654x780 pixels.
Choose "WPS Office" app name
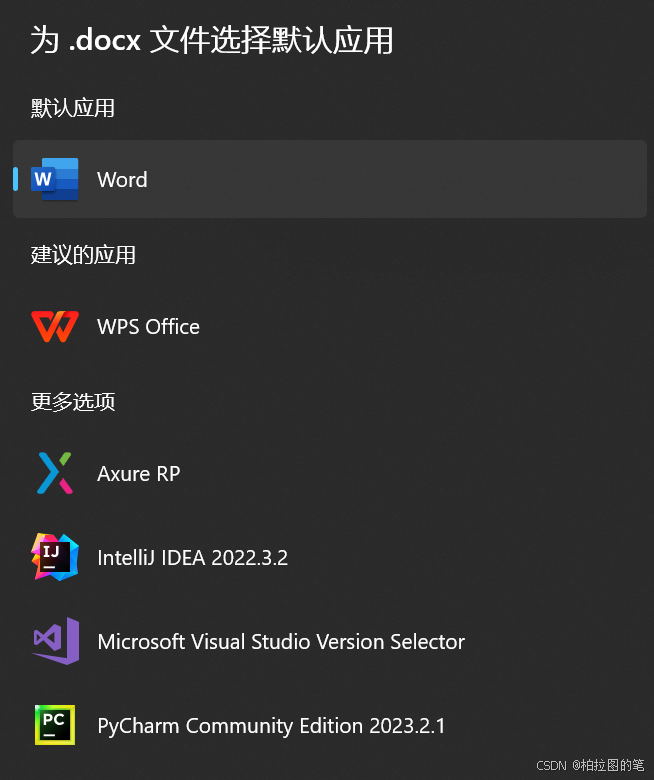click(148, 327)
